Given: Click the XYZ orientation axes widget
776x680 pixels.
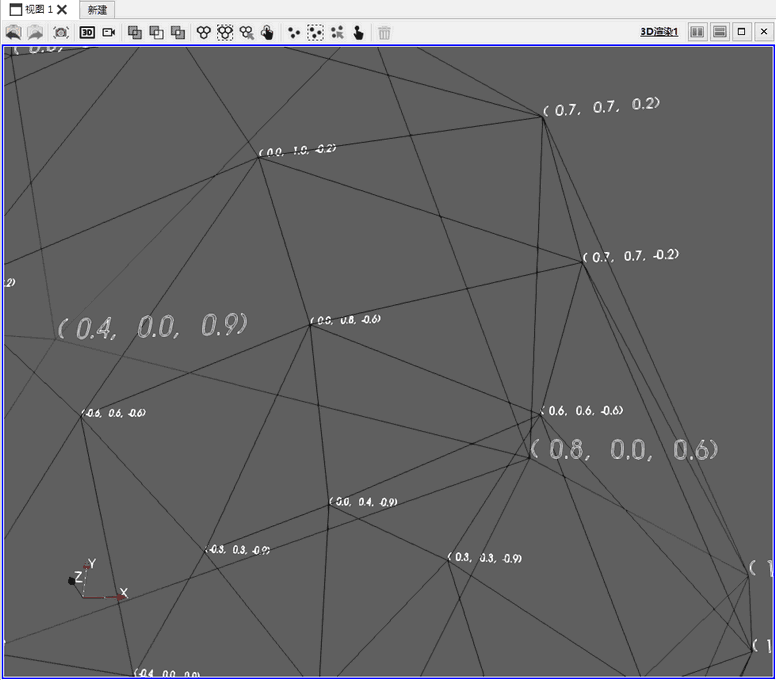Looking at the screenshot, I should [x=98, y=580].
